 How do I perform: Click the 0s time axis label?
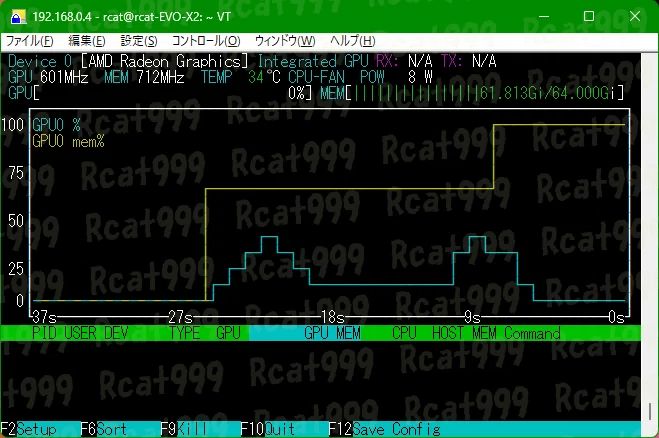617,317
